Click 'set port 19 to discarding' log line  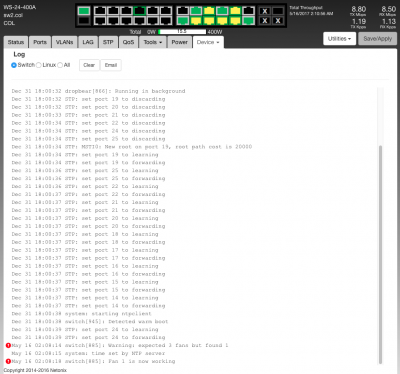(88, 99)
